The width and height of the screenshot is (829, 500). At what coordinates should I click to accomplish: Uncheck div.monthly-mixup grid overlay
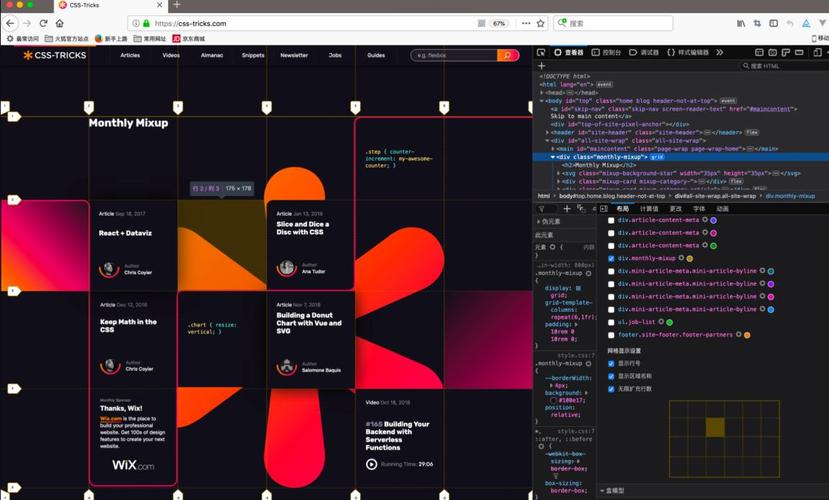pyautogui.click(x=611, y=258)
